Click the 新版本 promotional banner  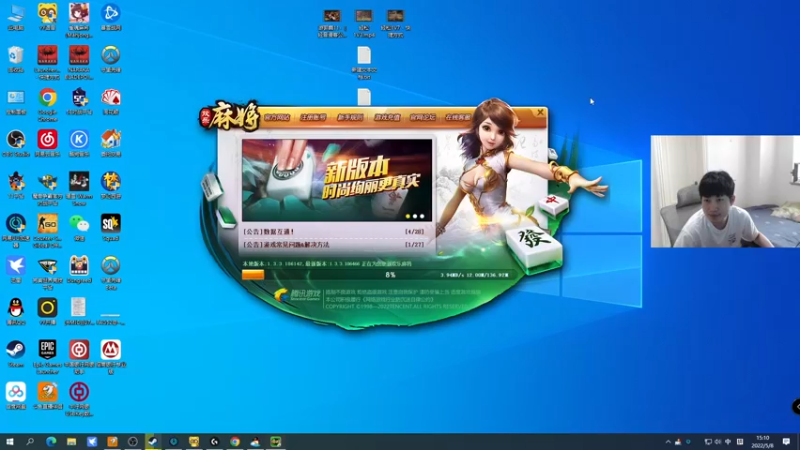[337, 180]
